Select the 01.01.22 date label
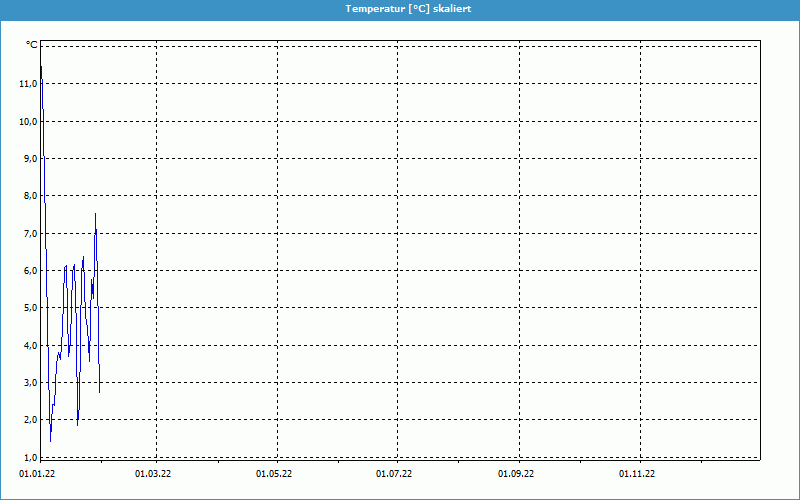 tap(39, 474)
